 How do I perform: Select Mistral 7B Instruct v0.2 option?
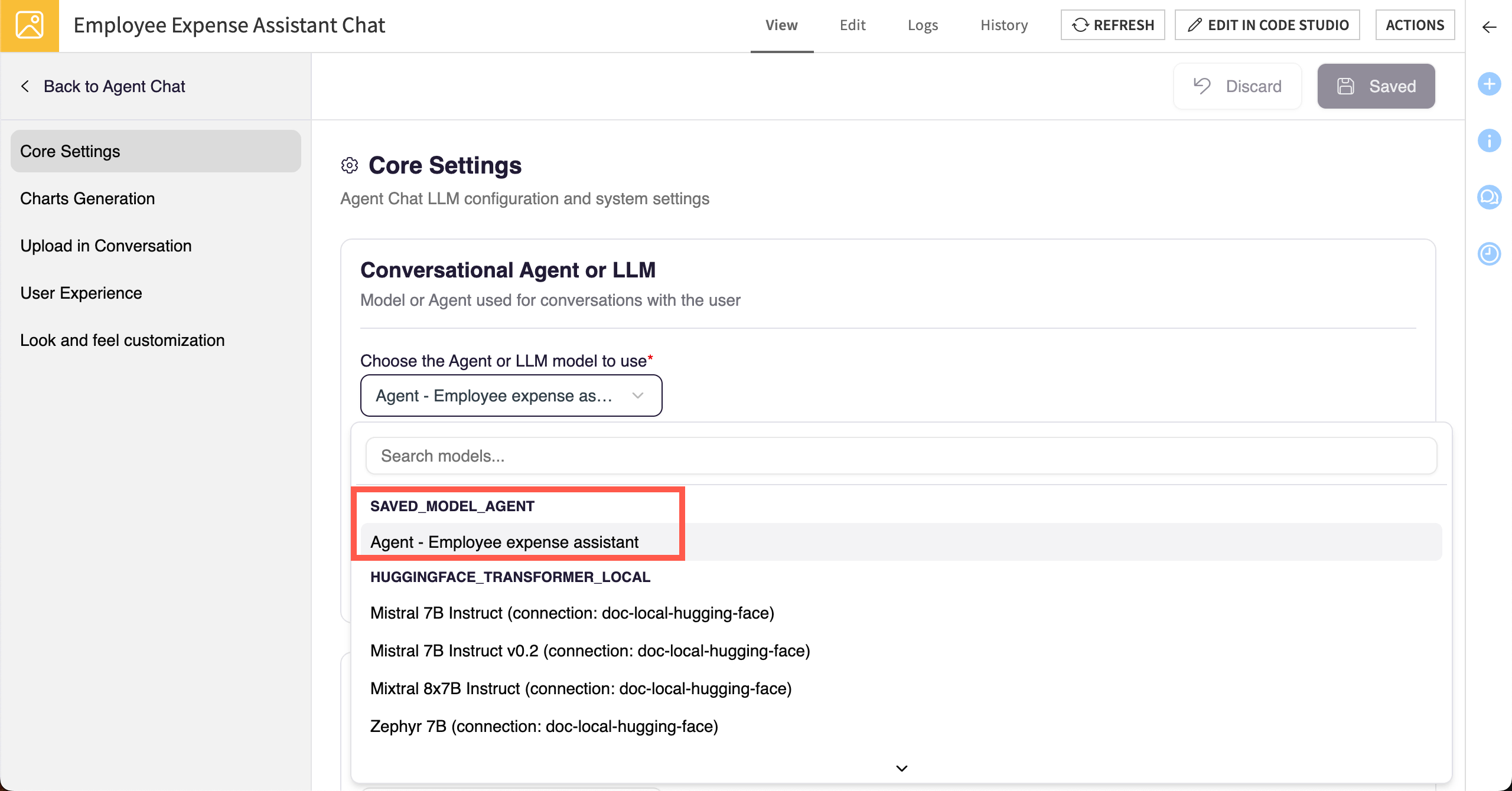point(901,651)
